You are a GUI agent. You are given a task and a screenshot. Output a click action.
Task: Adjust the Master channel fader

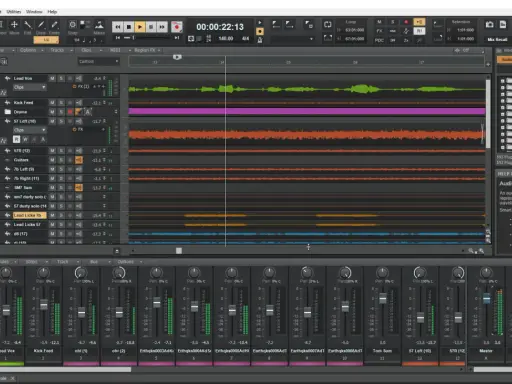click(486, 298)
